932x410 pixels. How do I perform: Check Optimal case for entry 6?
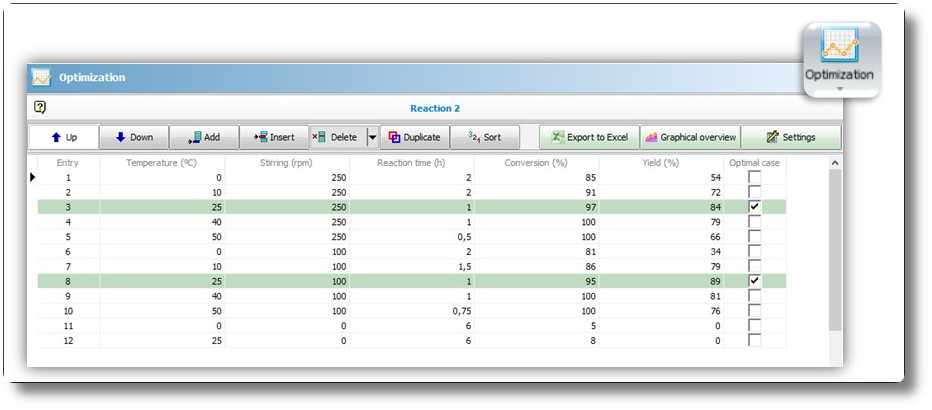point(754,251)
